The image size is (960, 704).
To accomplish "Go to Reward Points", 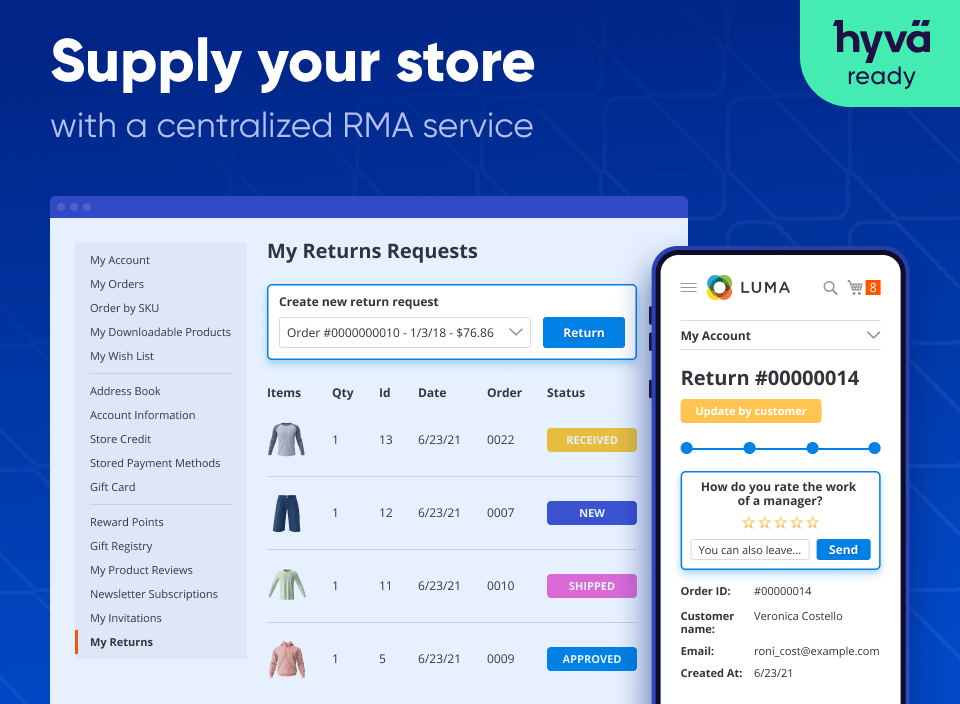I will pos(127,522).
